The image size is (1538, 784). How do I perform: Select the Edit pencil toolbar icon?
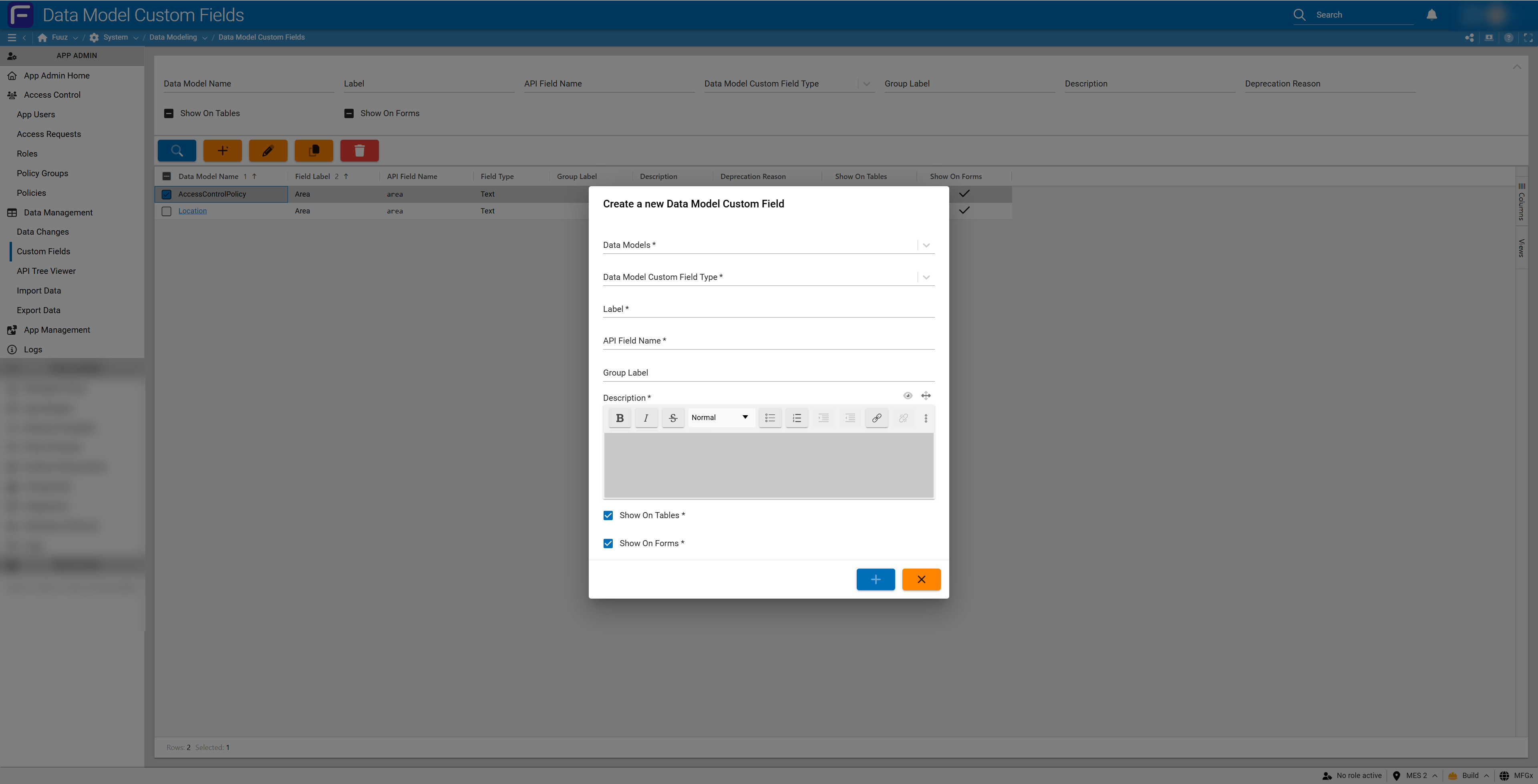(268, 151)
